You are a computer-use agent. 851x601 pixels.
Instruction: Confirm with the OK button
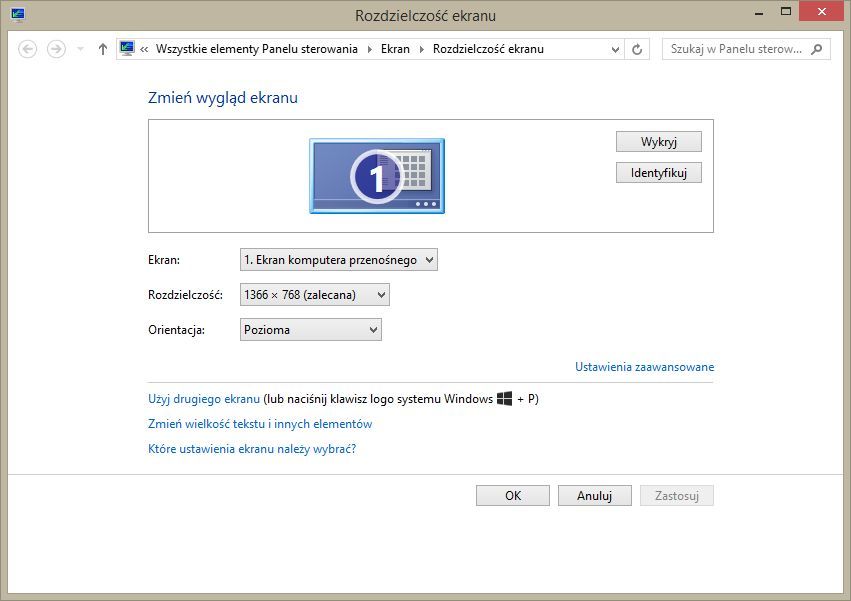click(513, 496)
